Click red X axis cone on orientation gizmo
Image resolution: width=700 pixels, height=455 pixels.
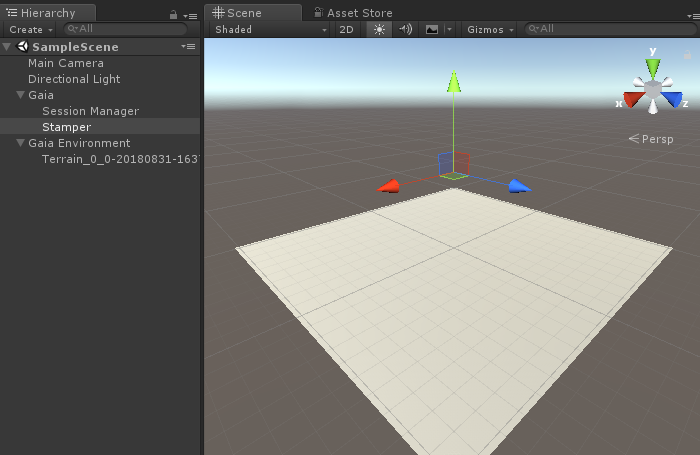pyautogui.click(x=631, y=99)
